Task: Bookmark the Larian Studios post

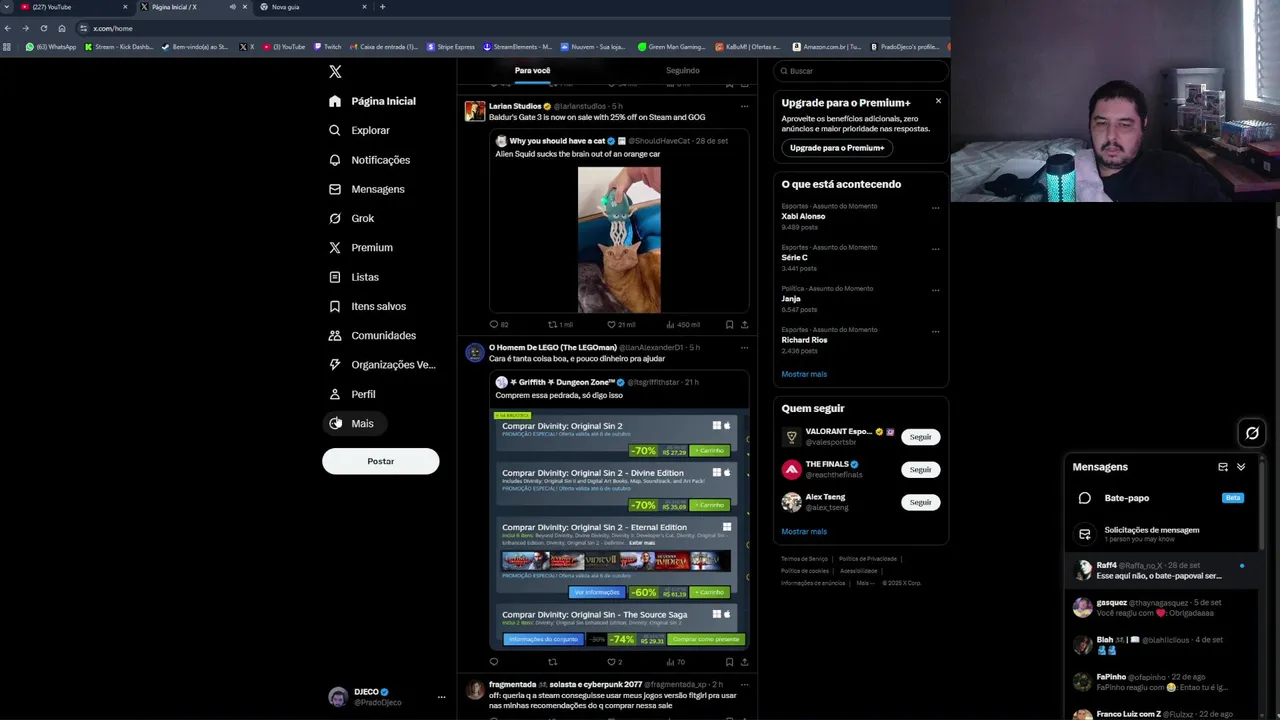Action: [729, 324]
